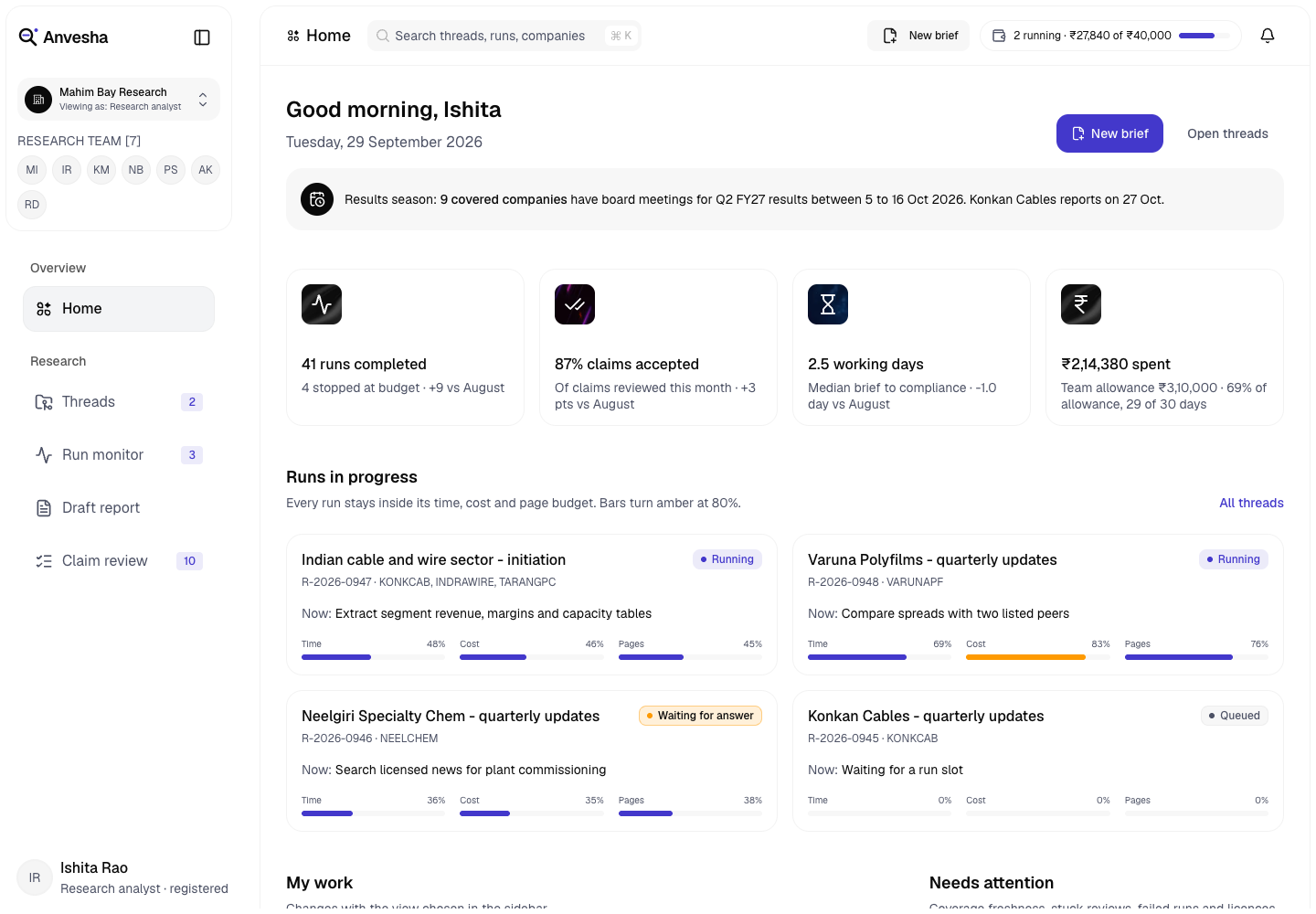Viewport: 1316px width, 914px height.
Task: Select team member avatar RD
Action: coord(32,205)
